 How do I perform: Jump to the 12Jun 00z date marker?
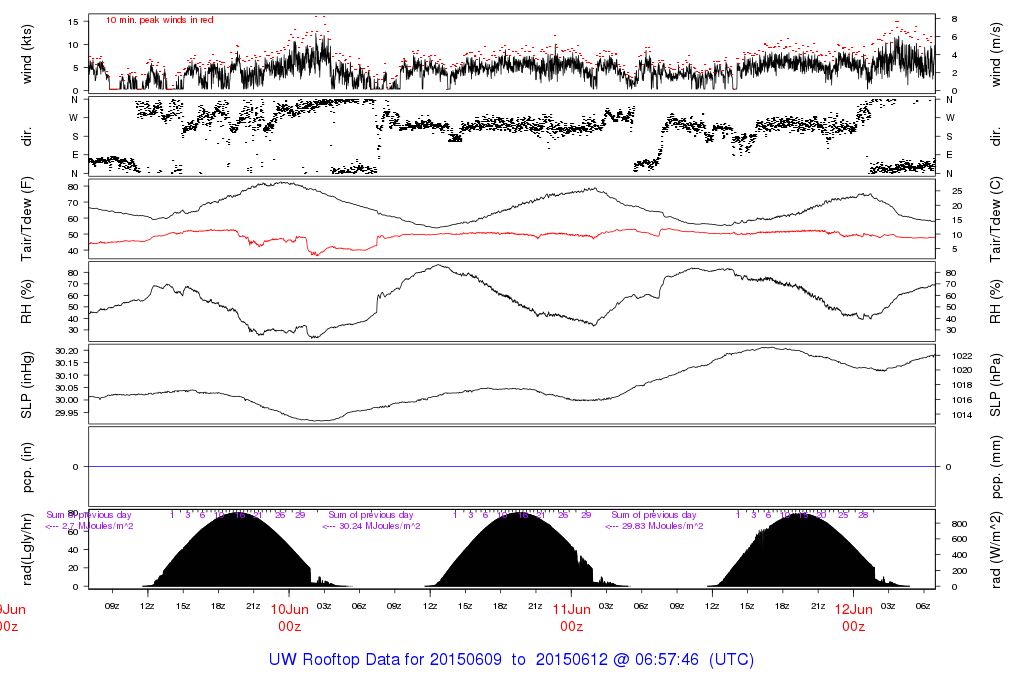pyautogui.click(x=853, y=617)
